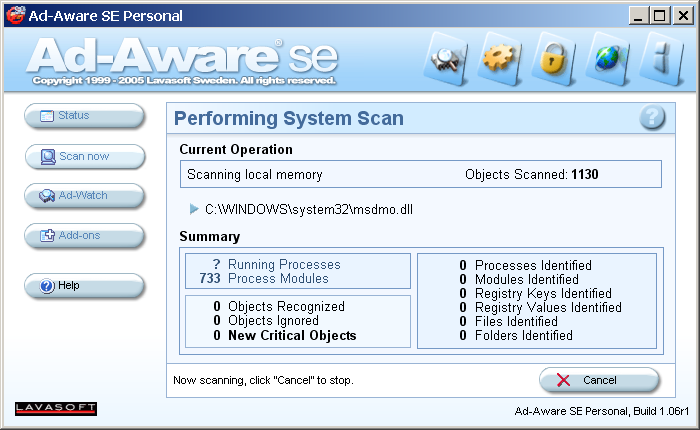Open the Add-ons sidebar button
The height and width of the screenshot is (430, 700).
84,235
